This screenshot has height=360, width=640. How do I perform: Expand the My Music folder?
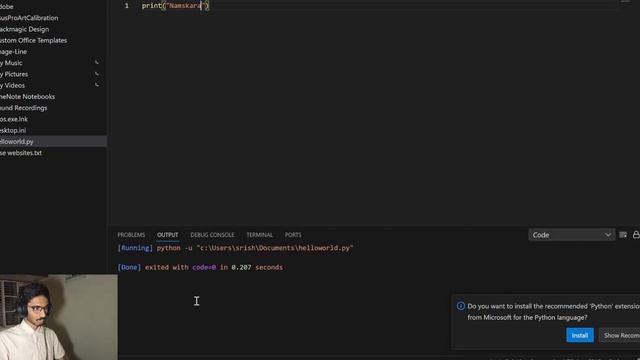pyautogui.click(x=53, y=63)
